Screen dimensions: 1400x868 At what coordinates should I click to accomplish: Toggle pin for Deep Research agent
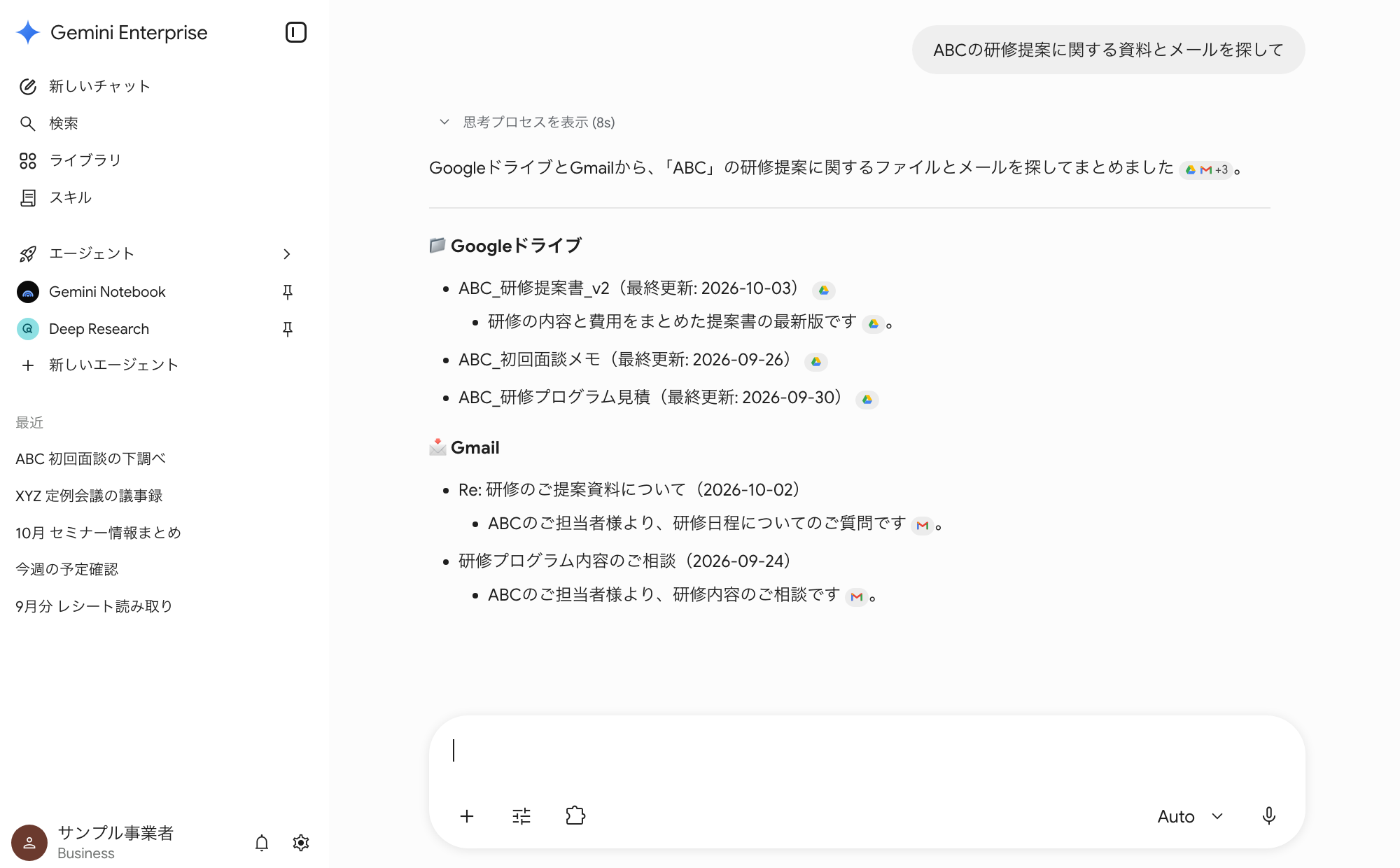(287, 329)
